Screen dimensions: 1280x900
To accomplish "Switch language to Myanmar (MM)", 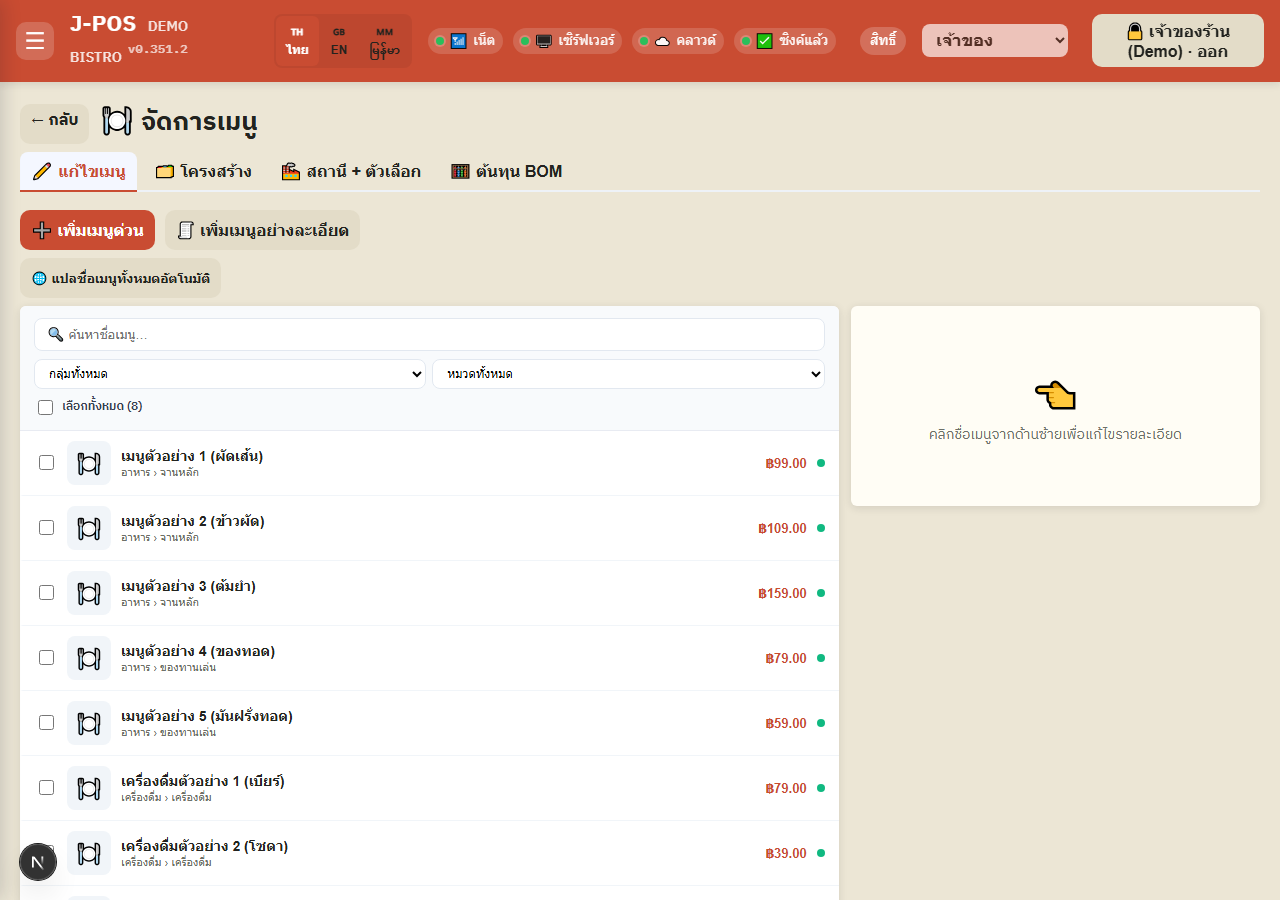I will (x=385, y=41).
